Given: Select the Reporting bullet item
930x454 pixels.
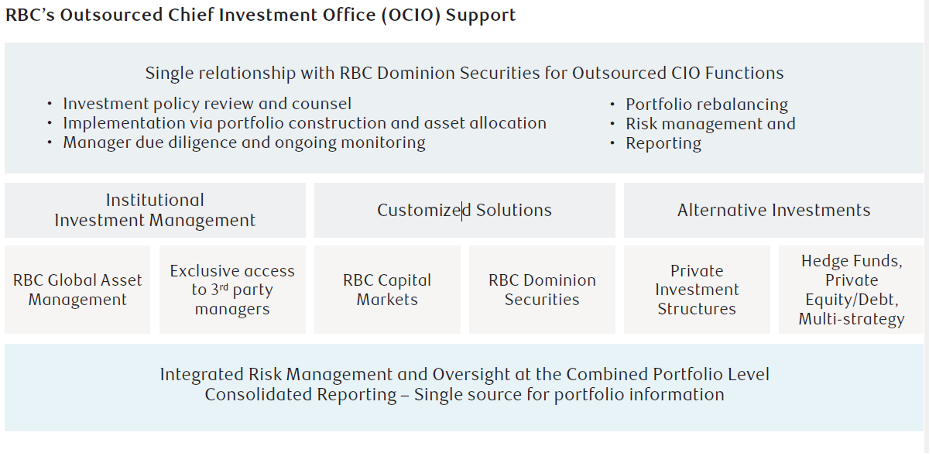Looking at the screenshot, I should 663,143.
